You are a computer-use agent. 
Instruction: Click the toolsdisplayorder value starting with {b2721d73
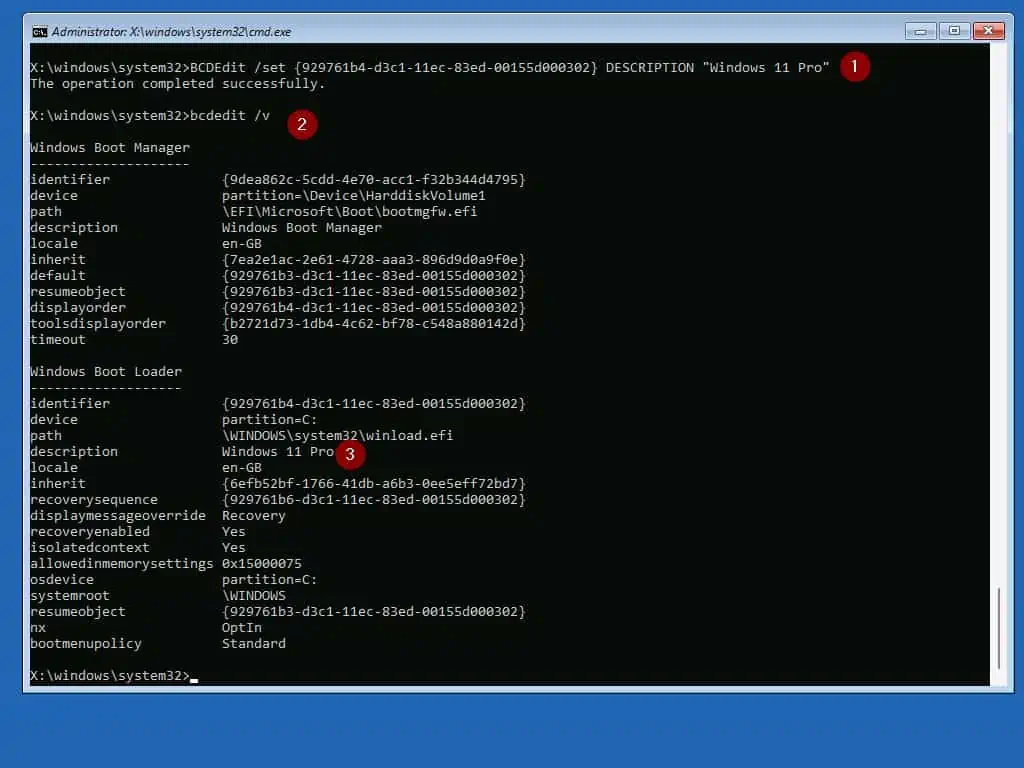(374, 324)
